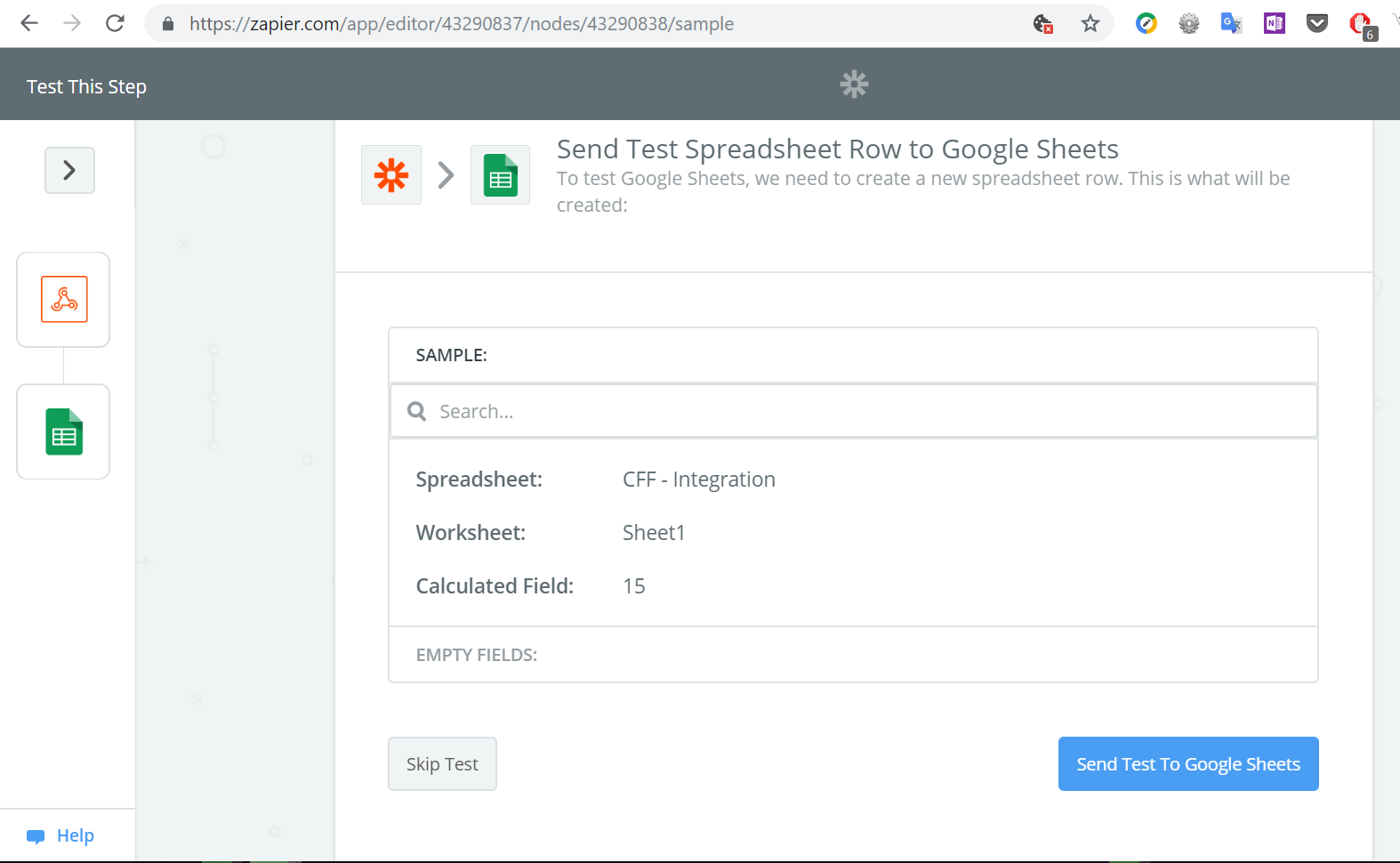Click the 'Spreadsheet:' label

479,480
